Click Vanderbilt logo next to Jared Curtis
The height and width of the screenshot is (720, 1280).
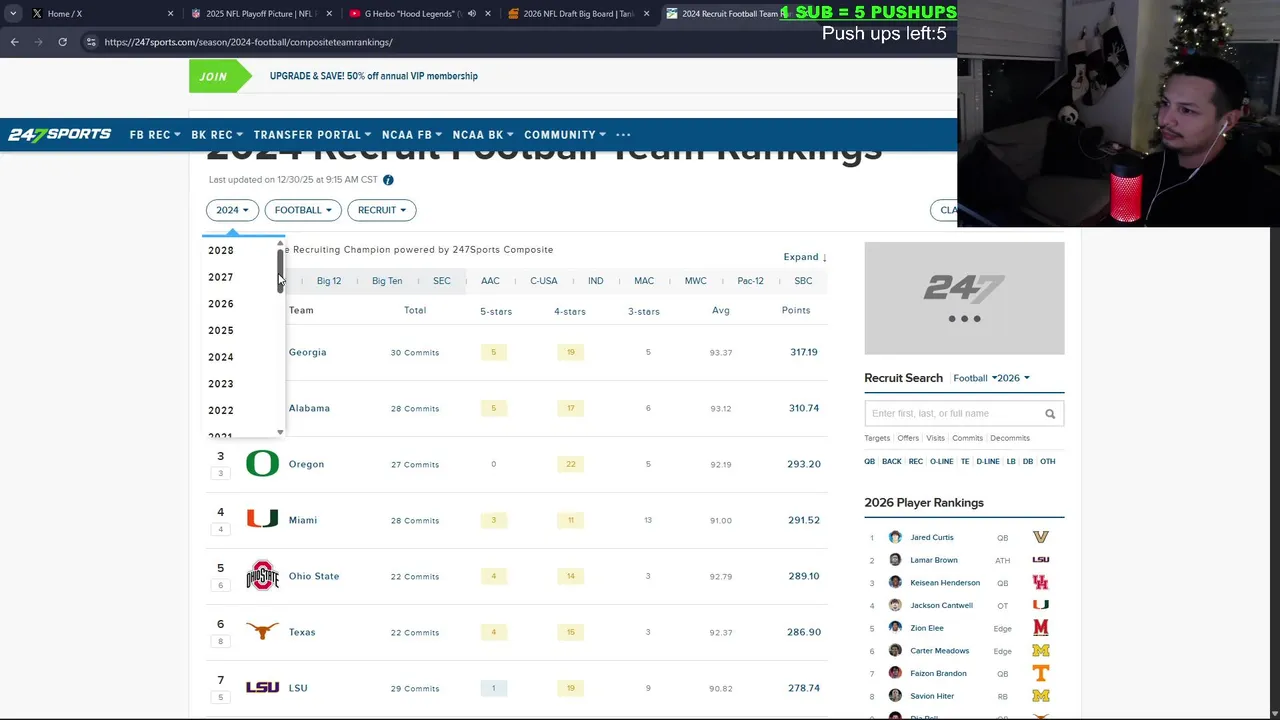[1041, 537]
